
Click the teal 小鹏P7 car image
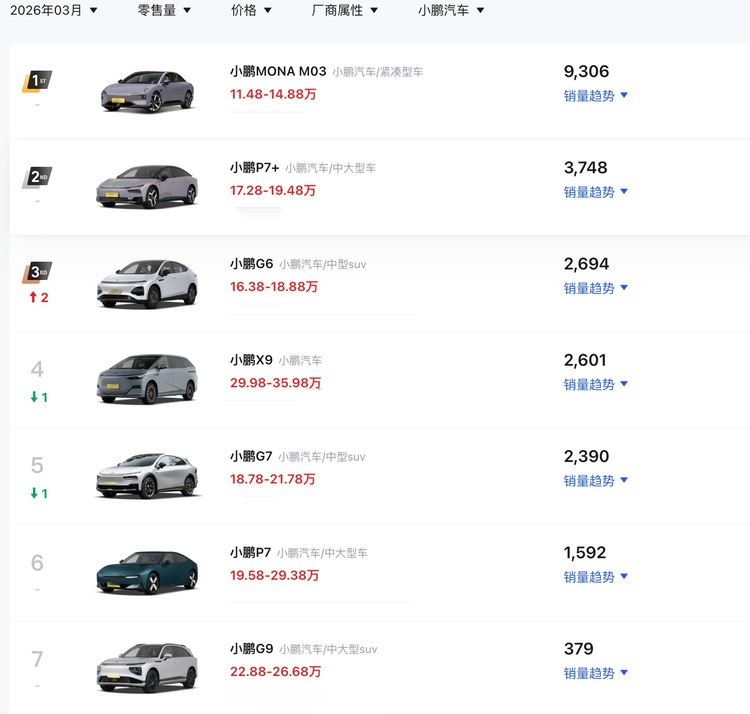pyautogui.click(x=147, y=572)
